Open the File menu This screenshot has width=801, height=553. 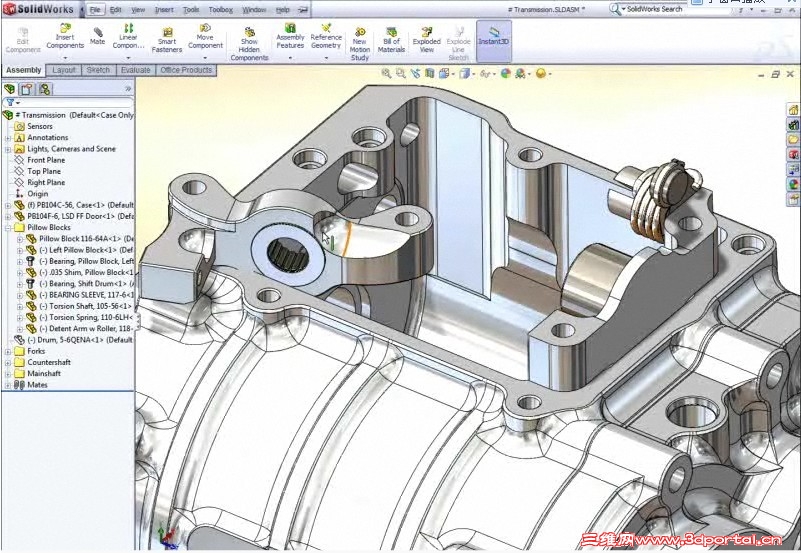(x=95, y=10)
